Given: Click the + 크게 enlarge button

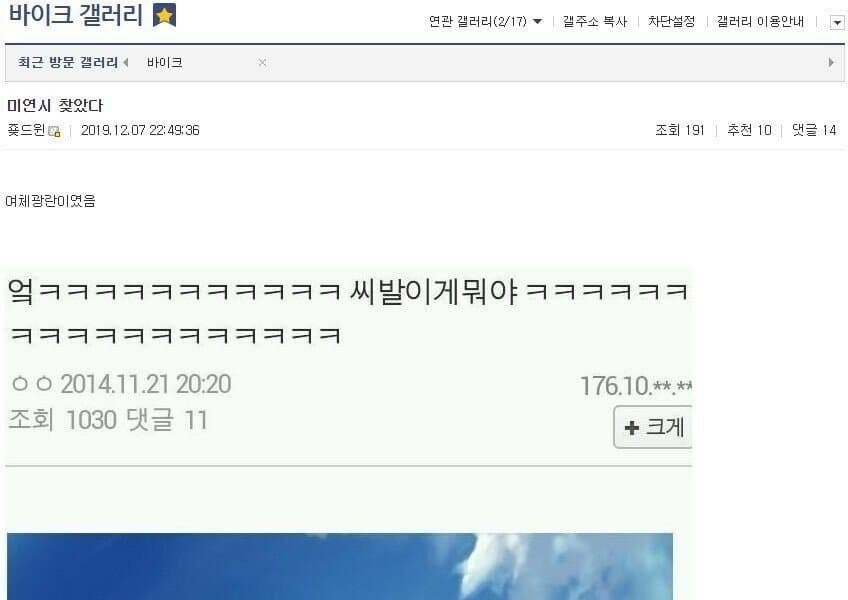Looking at the screenshot, I should pyautogui.click(x=653, y=427).
